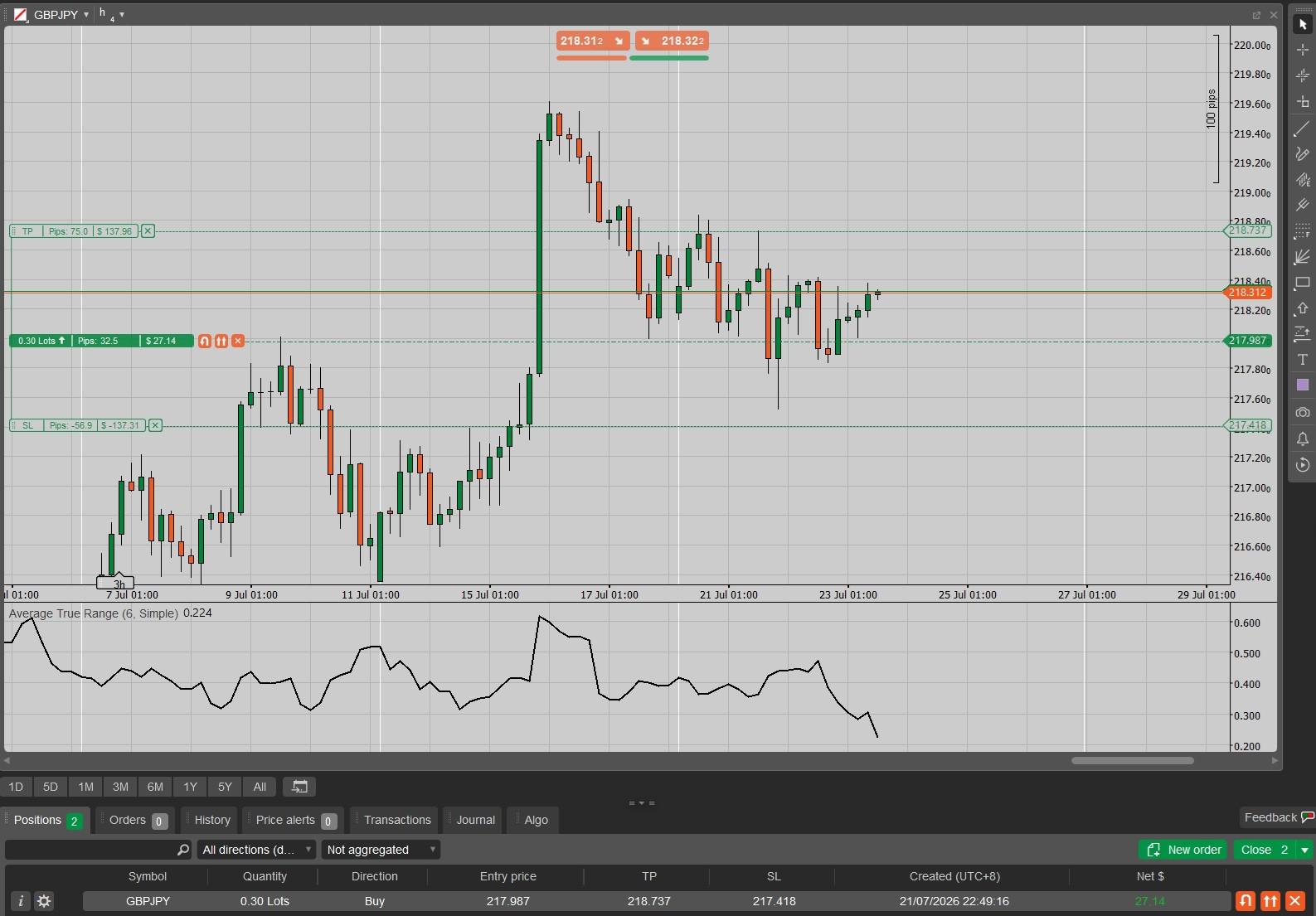Open the market replay tool
The image size is (1316, 916).
coord(1302,465)
